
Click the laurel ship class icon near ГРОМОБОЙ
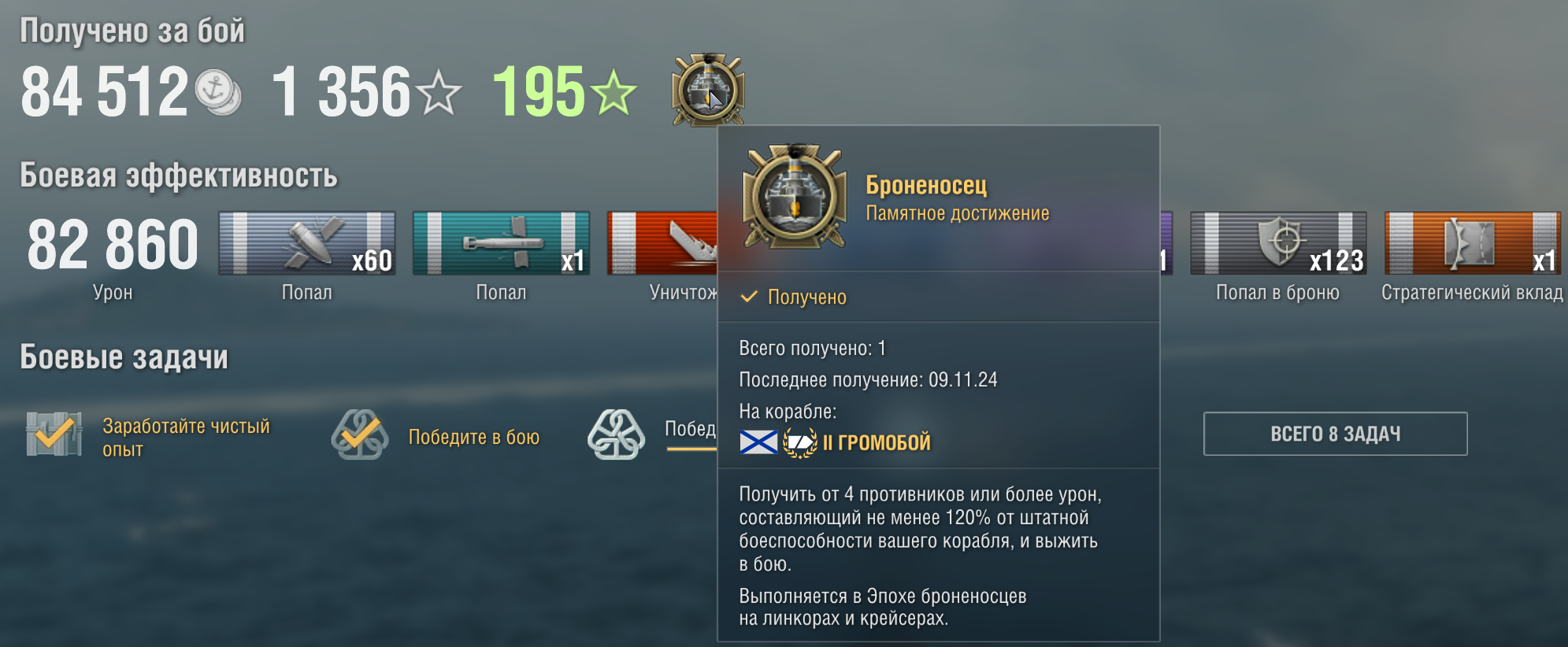(800, 442)
